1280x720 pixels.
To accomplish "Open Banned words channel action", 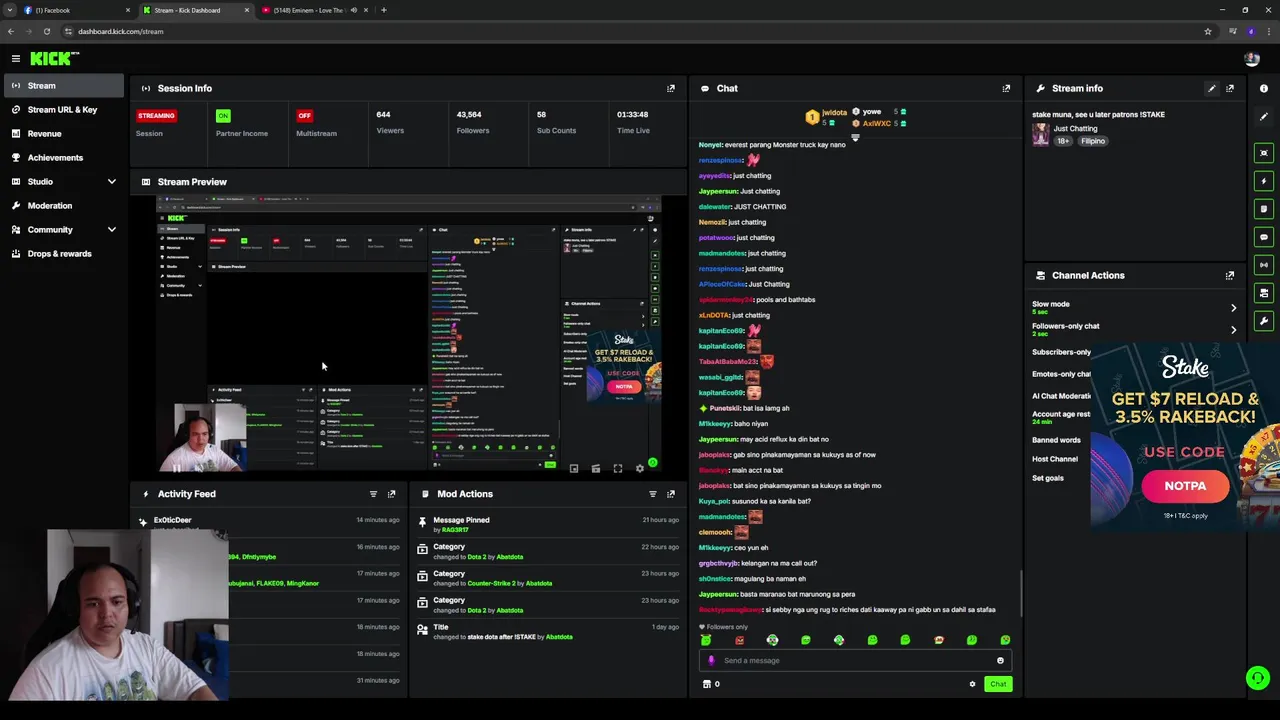I will (1056, 440).
